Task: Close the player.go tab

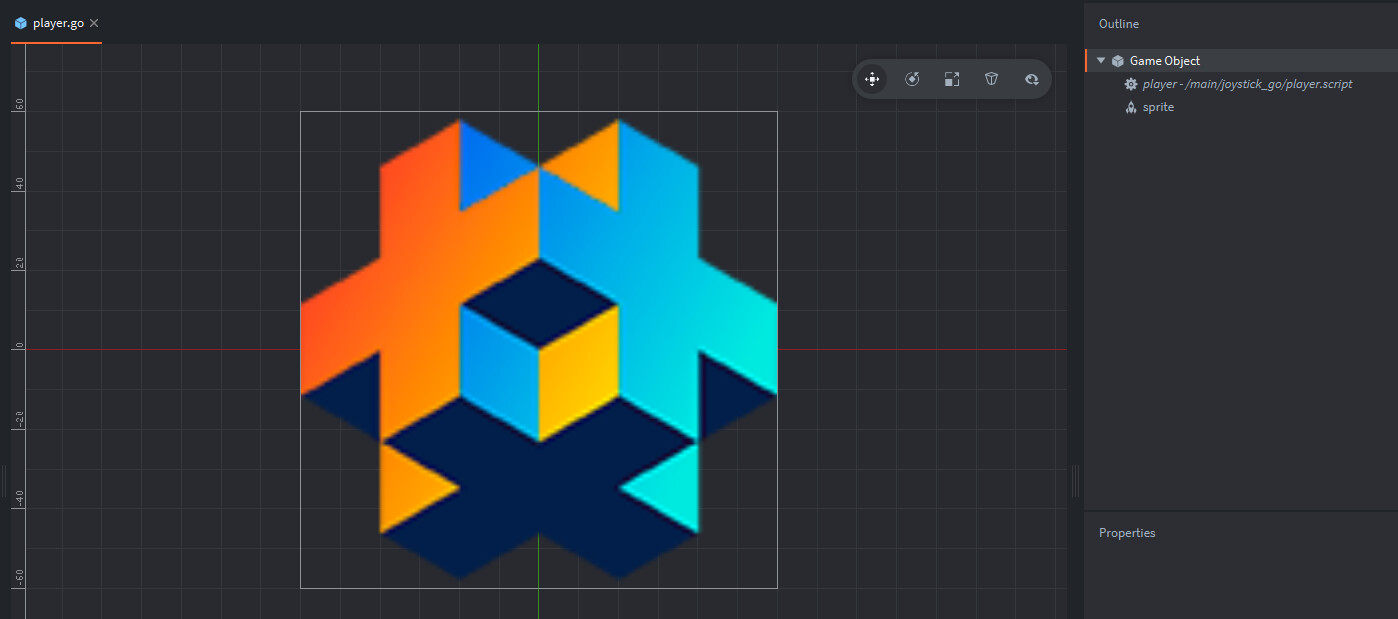Action: point(94,23)
